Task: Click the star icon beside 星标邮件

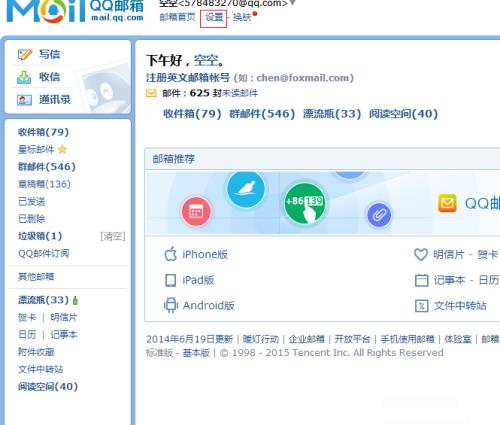Action: tap(62, 149)
